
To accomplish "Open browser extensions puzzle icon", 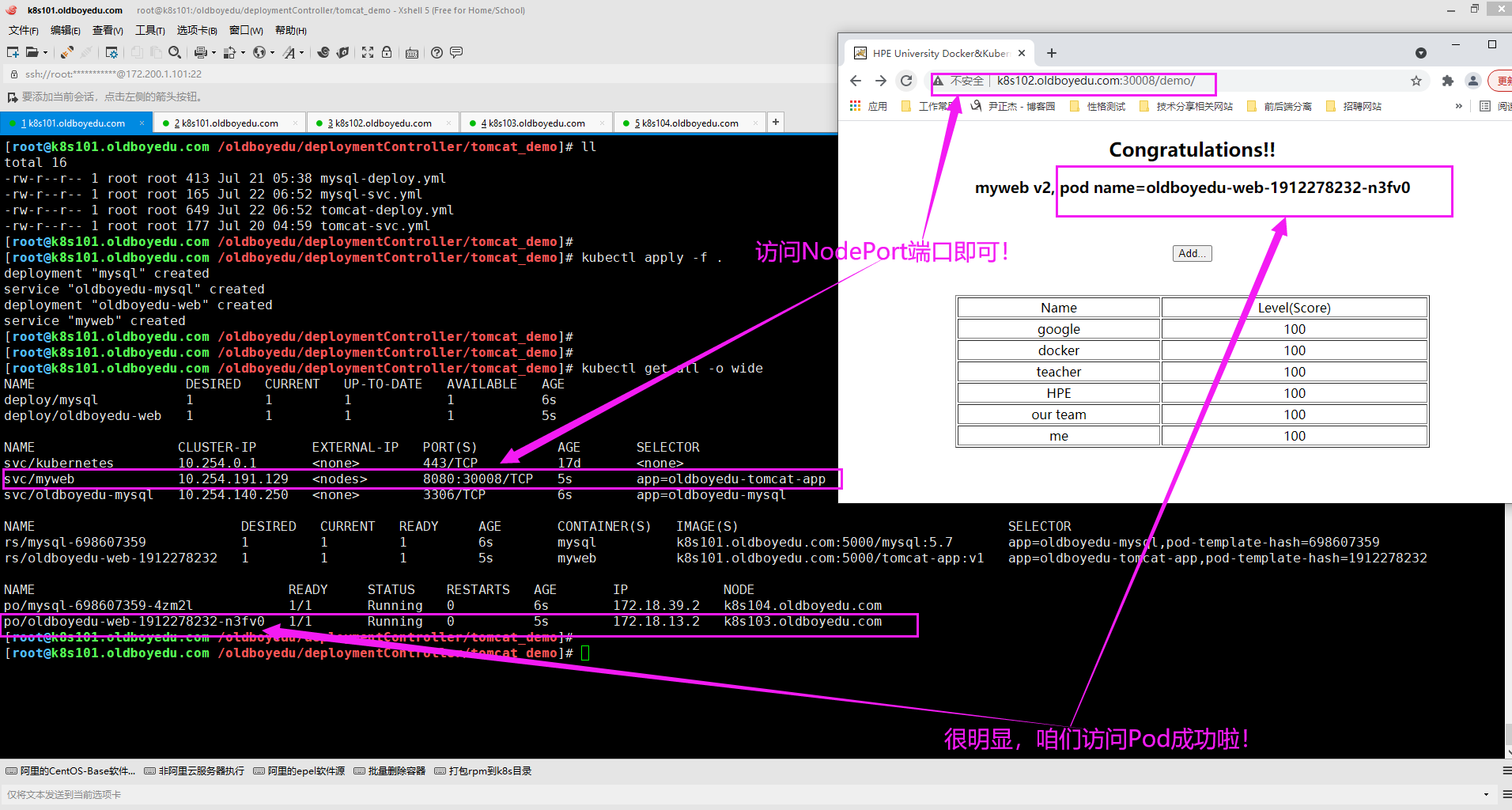I will [x=1447, y=81].
